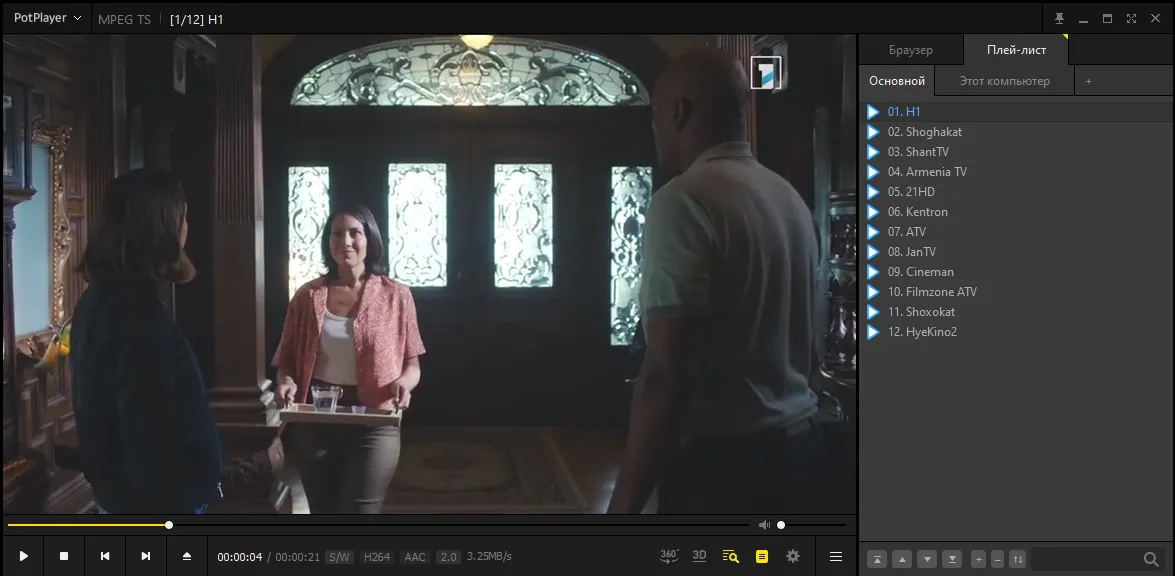Viewport: 1175px width, 576px height.
Task: Select 02. Shoghakat in the playlist
Action: [1017, 132]
